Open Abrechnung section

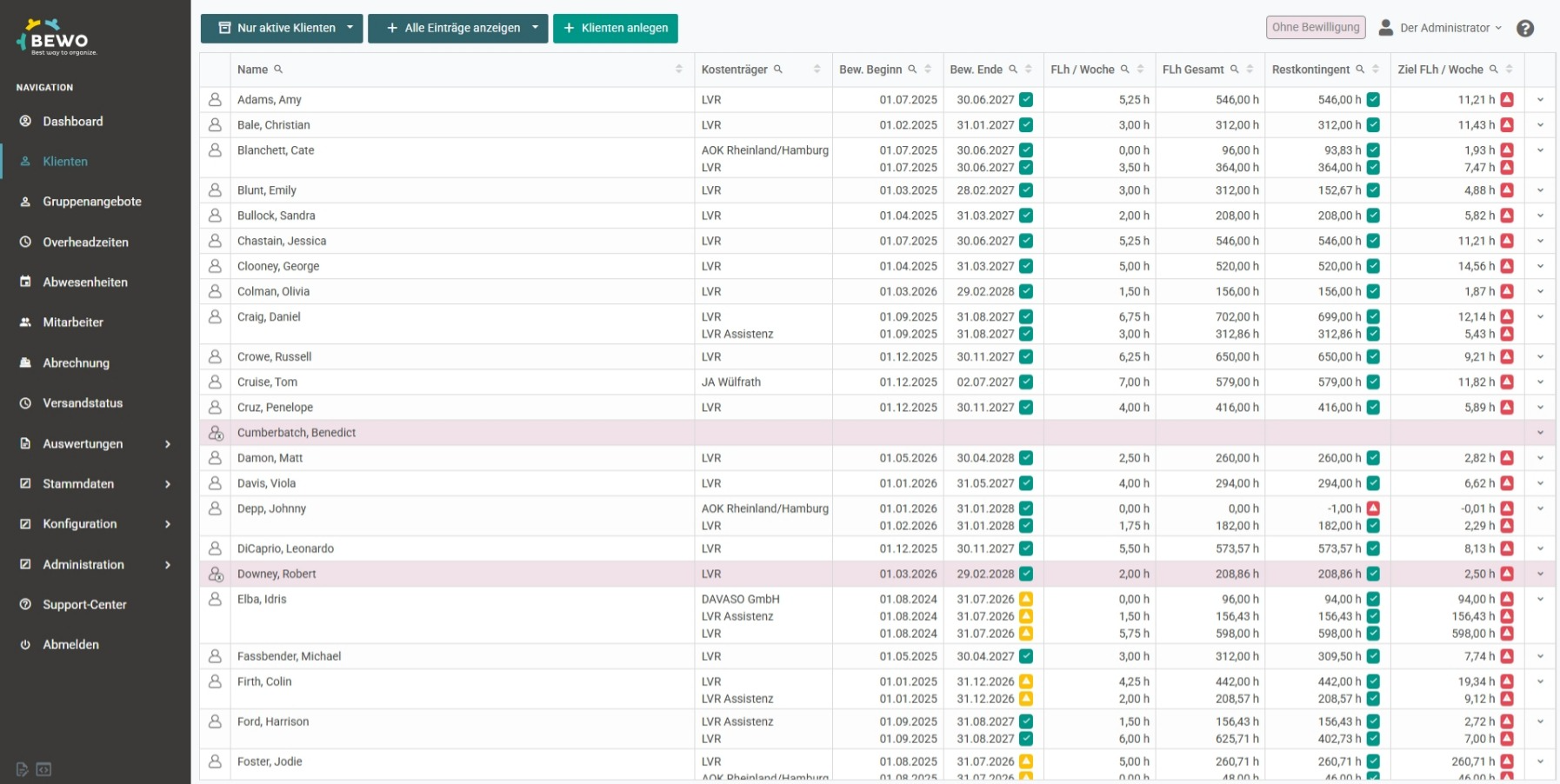click(x=76, y=363)
